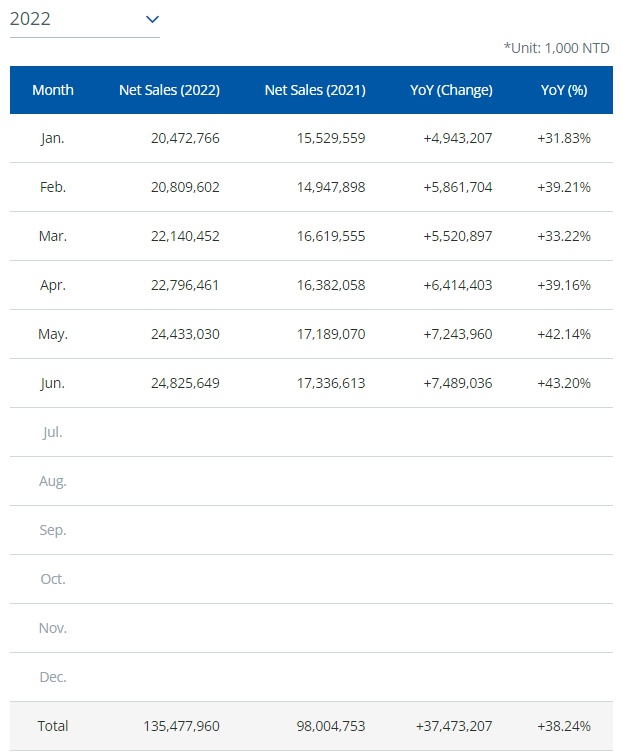Click the year dropdown chevron arrow
Screen dimensions: 622x756
[x=152, y=19]
